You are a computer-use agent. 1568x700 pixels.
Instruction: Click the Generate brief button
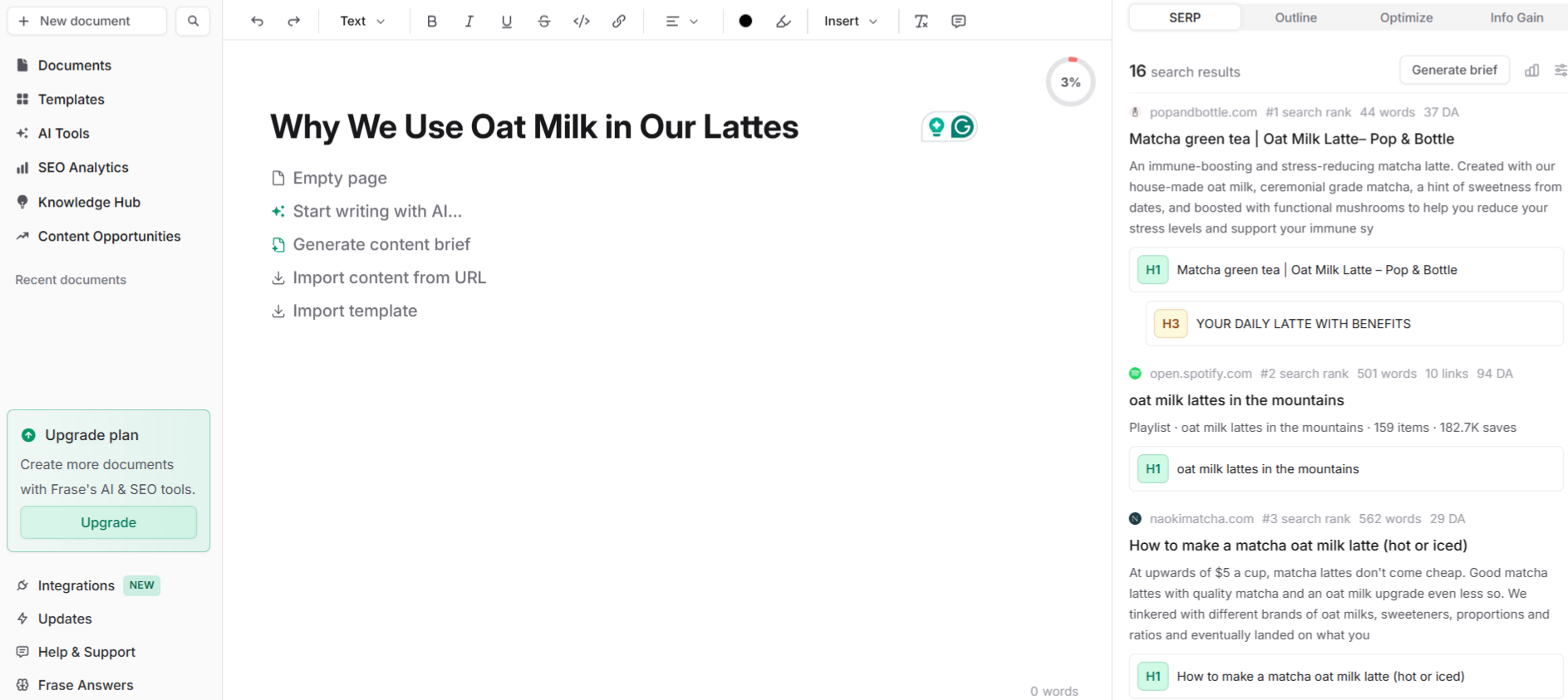click(1454, 71)
